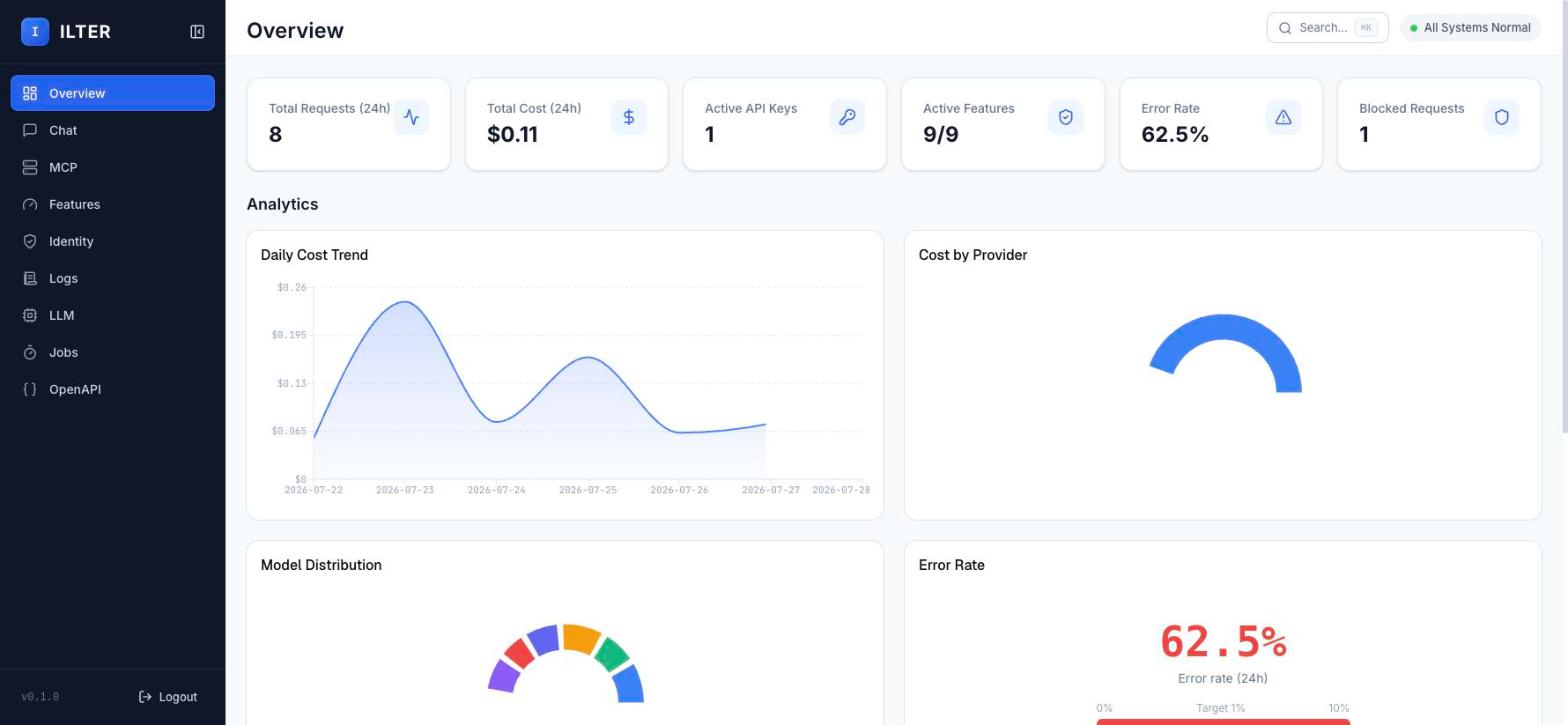This screenshot has width=1568, height=725.
Task: Open the Logs page
Action: coord(113,278)
